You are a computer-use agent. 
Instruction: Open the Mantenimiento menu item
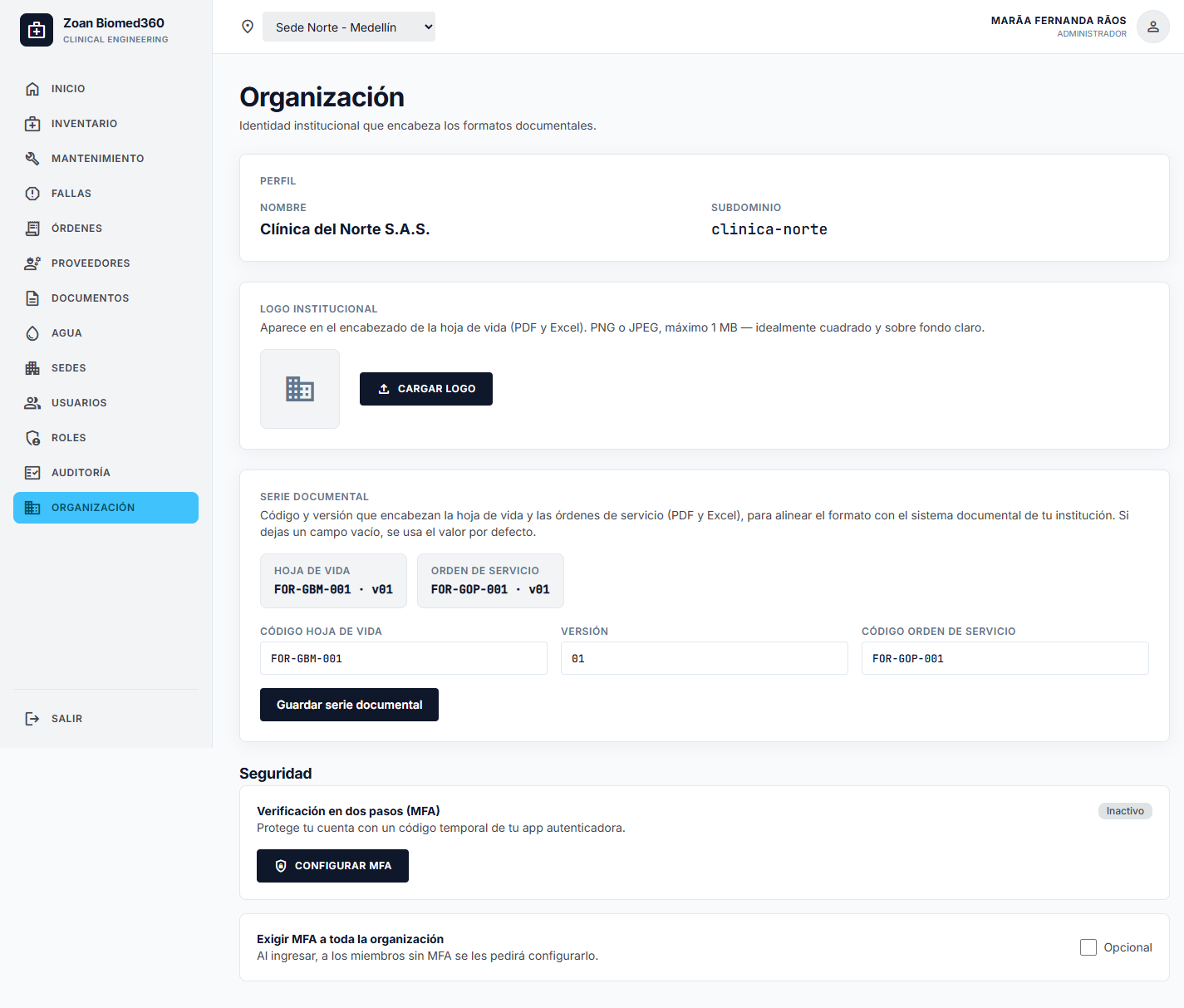point(106,159)
